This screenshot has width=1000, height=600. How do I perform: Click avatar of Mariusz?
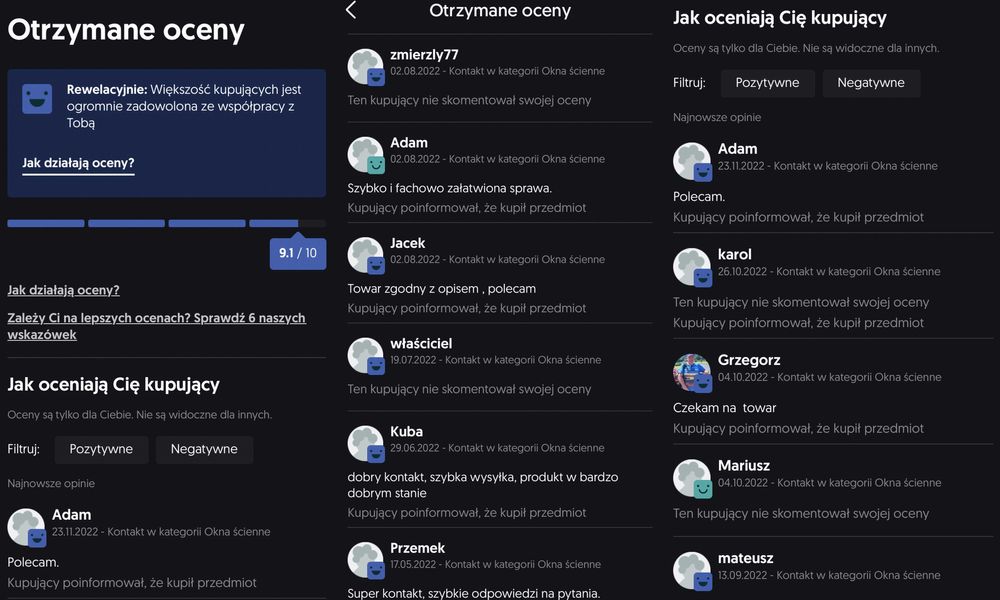pyautogui.click(x=692, y=478)
